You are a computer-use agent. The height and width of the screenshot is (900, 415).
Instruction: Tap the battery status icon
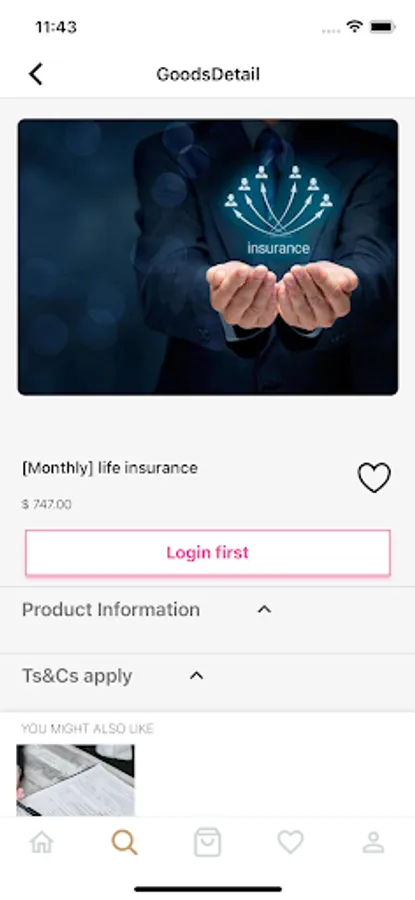point(382,26)
